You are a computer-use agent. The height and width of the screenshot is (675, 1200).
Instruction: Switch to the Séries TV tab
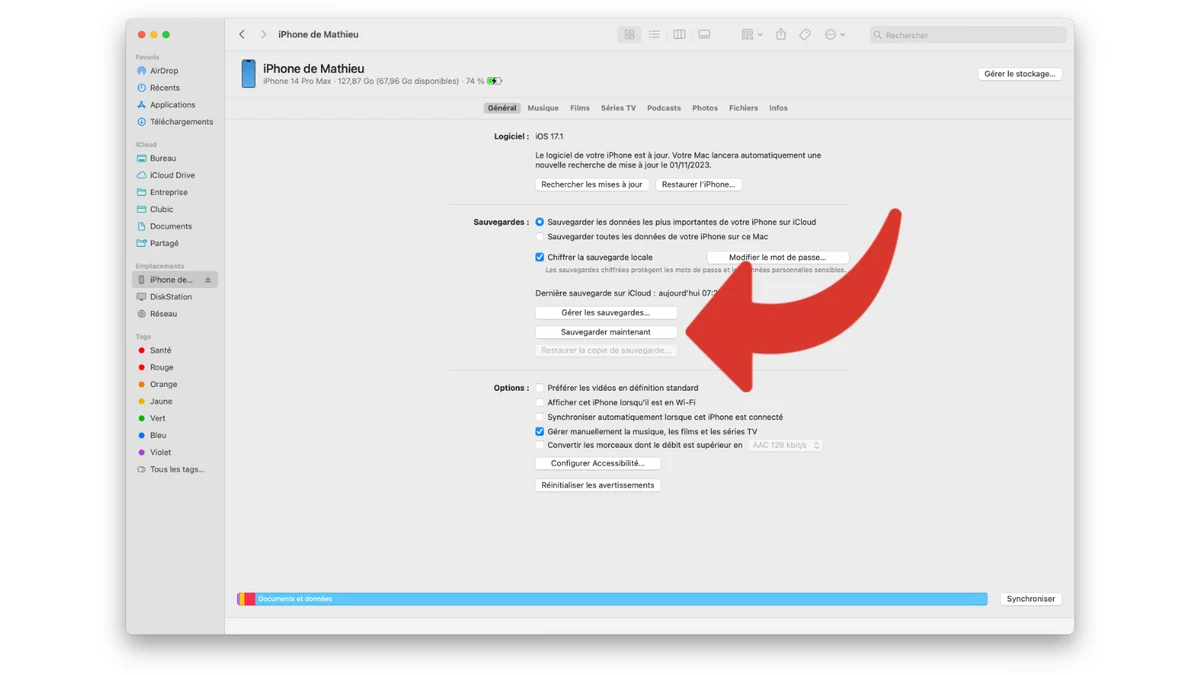click(618, 108)
